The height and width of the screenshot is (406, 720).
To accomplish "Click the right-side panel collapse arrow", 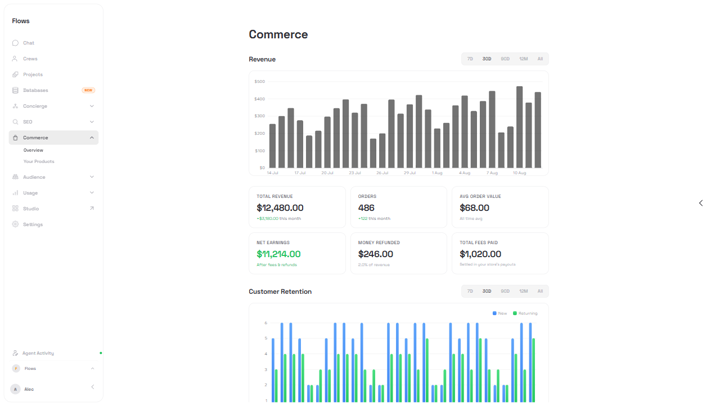I will tap(701, 203).
